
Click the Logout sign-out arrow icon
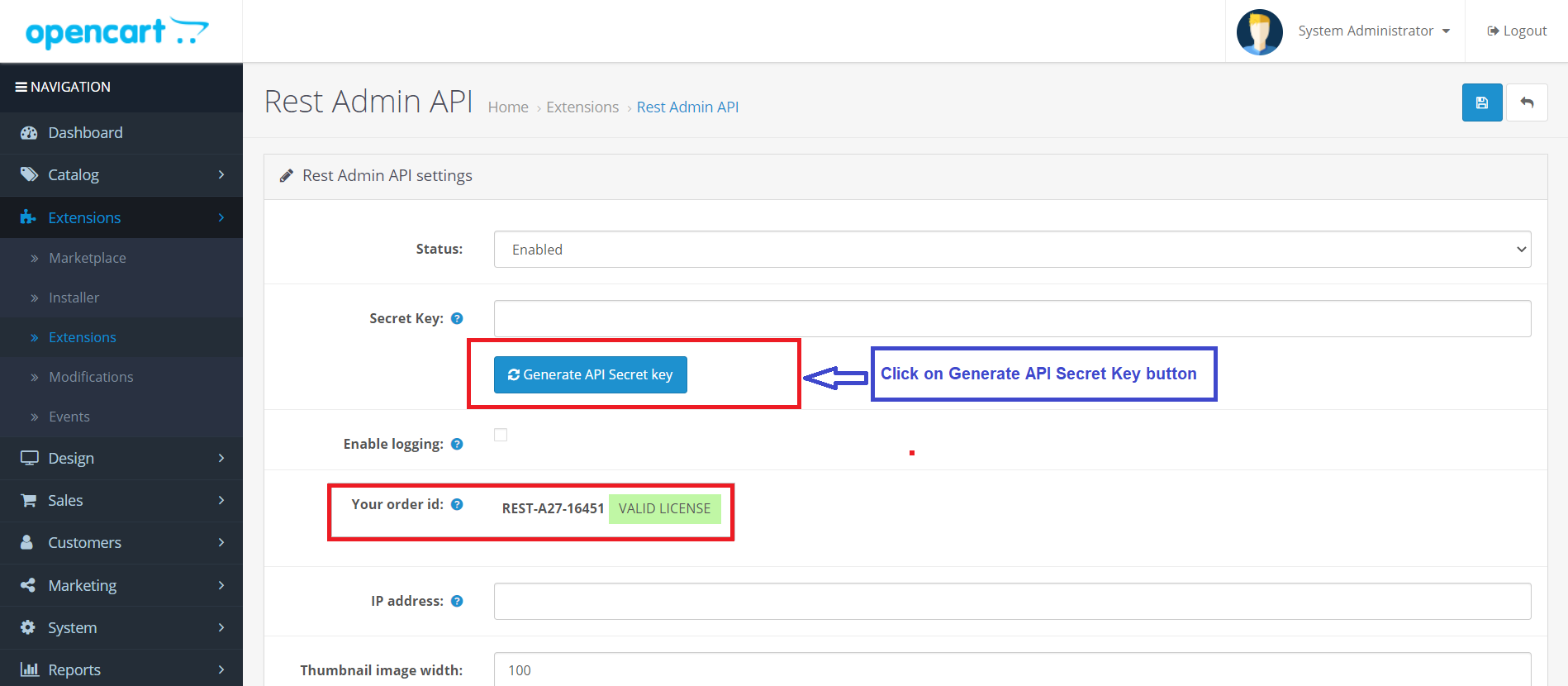(x=1493, y=31)
